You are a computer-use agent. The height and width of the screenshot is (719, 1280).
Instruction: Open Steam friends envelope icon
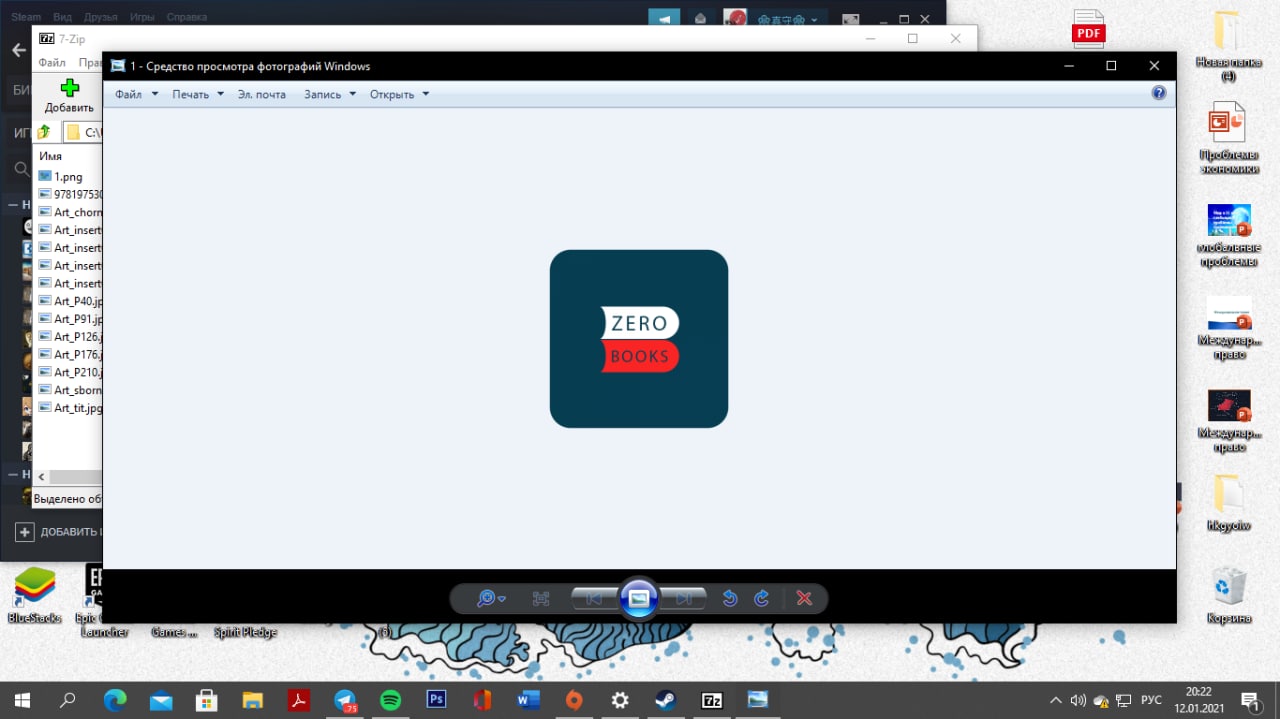pyautogui.click(x=701, y=18)
